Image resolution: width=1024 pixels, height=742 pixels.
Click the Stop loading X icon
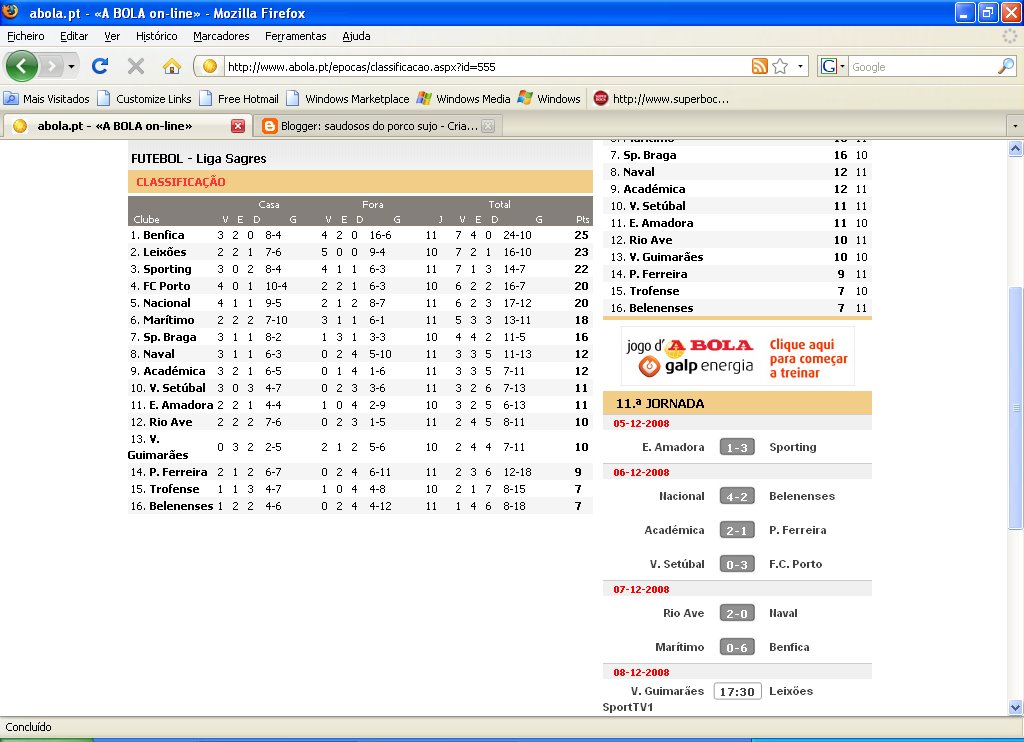tap(136, 66)
